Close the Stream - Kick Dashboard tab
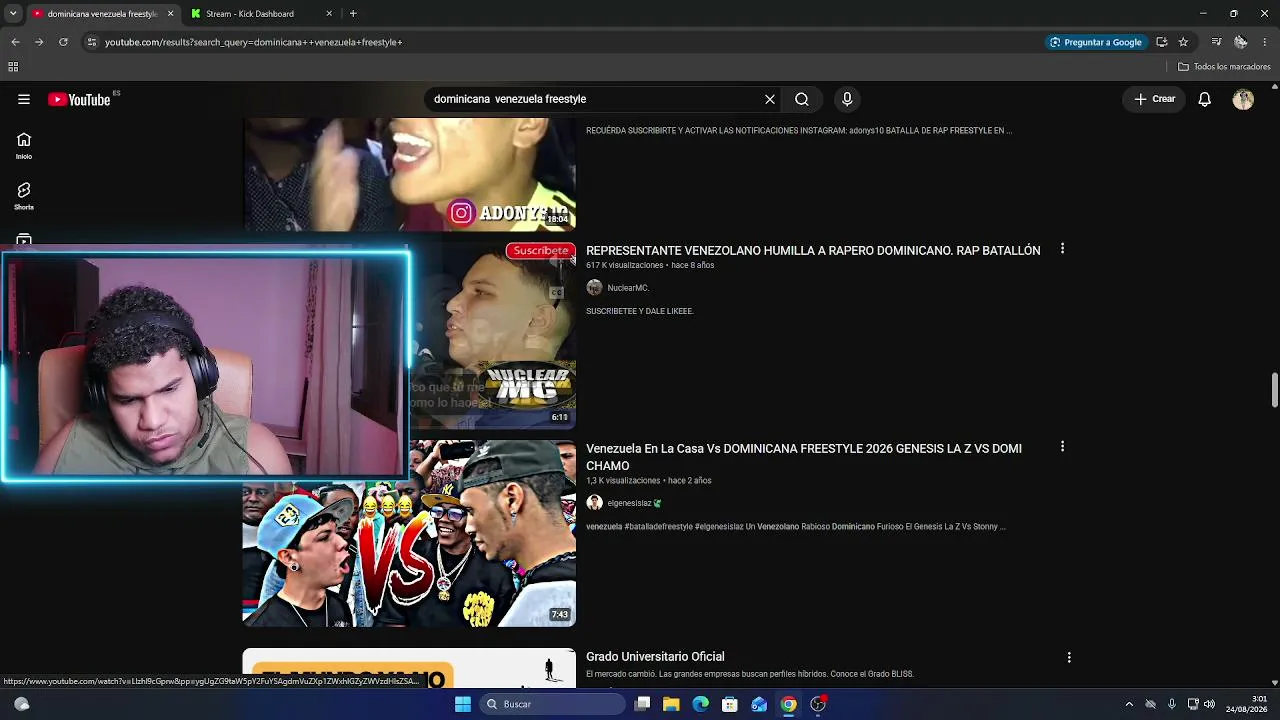Screen dimensions: 1280x720 [x=329, y=14]
